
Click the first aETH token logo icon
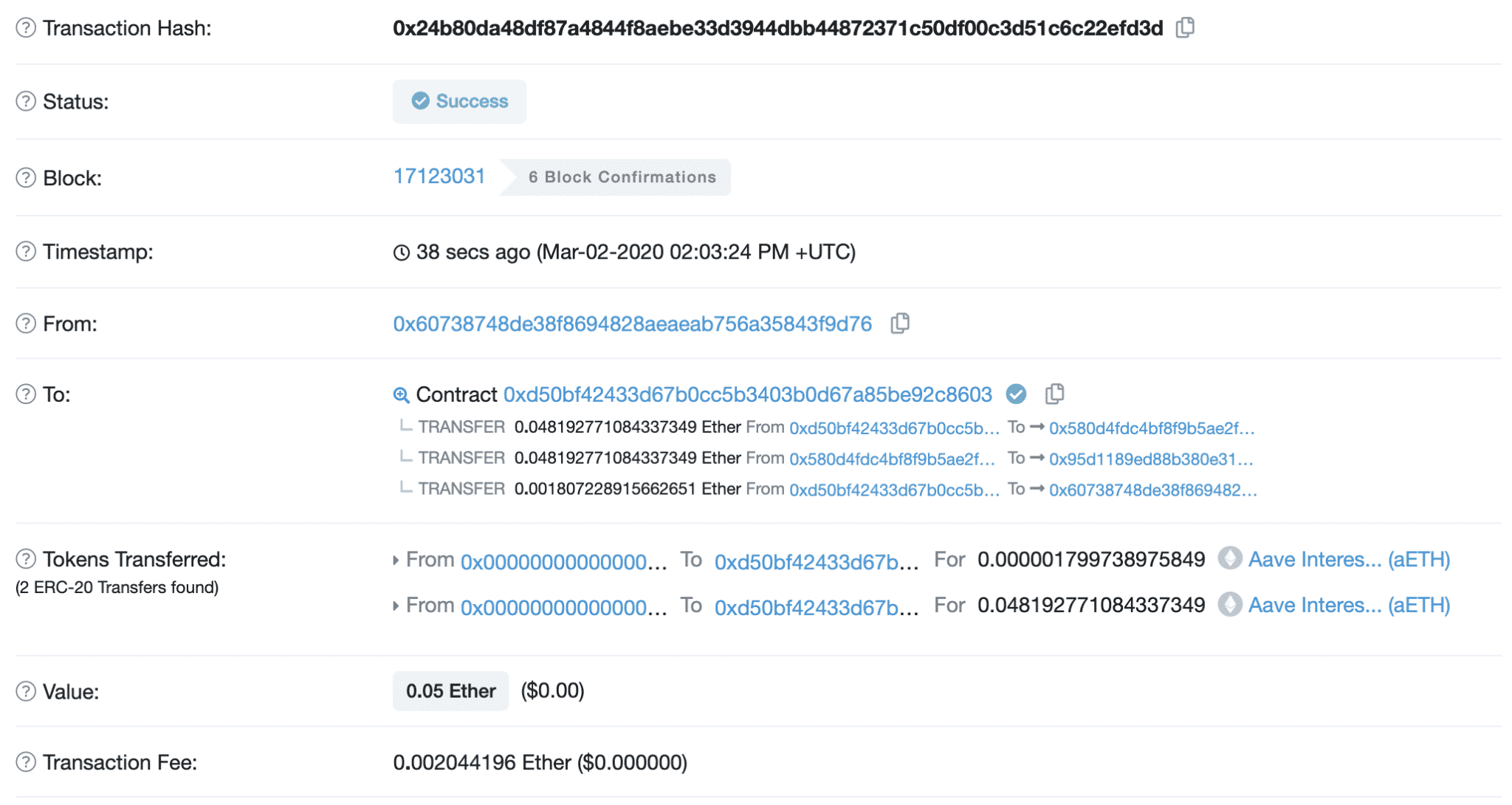coord(1230,558)
